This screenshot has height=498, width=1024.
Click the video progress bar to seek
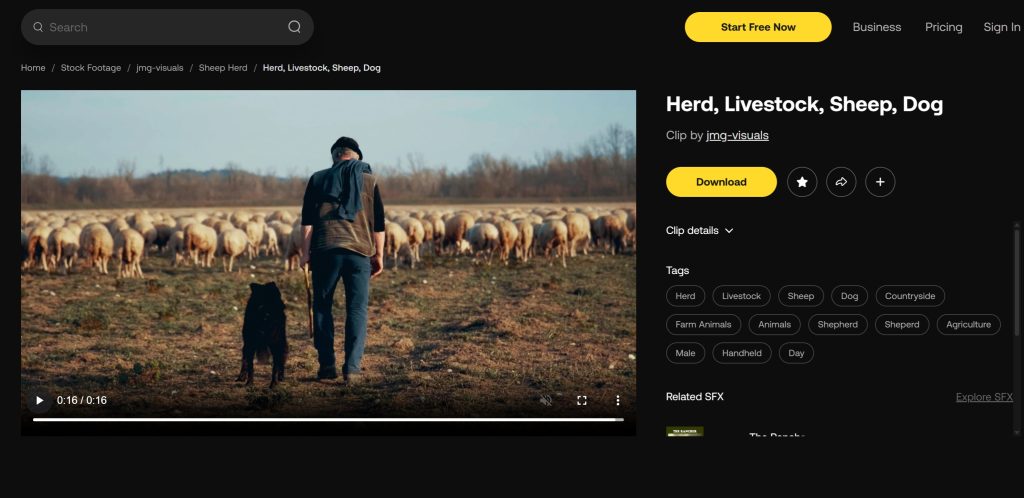click(328, 420)
